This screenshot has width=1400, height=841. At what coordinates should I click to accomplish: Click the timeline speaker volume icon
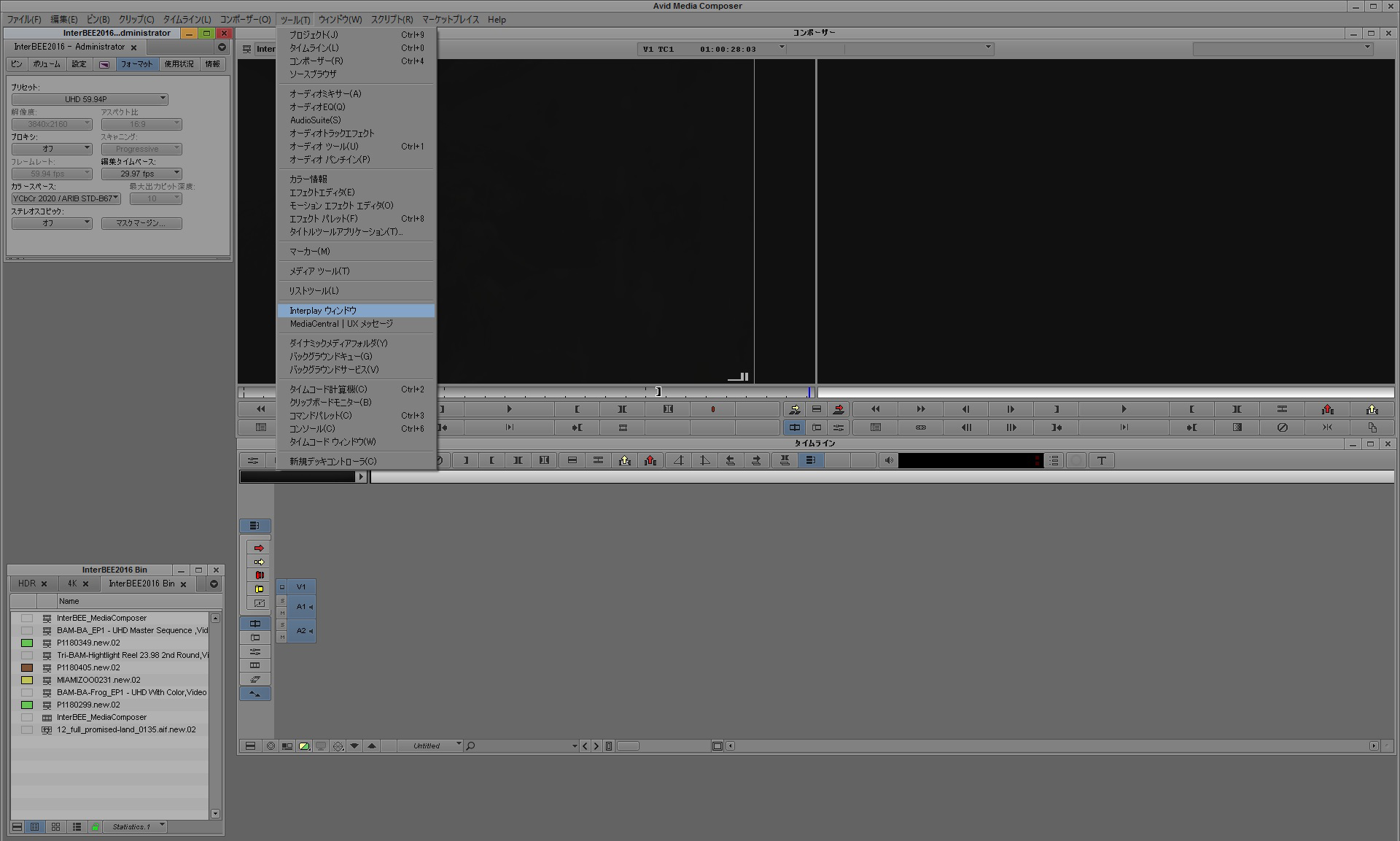pos(888,460)
